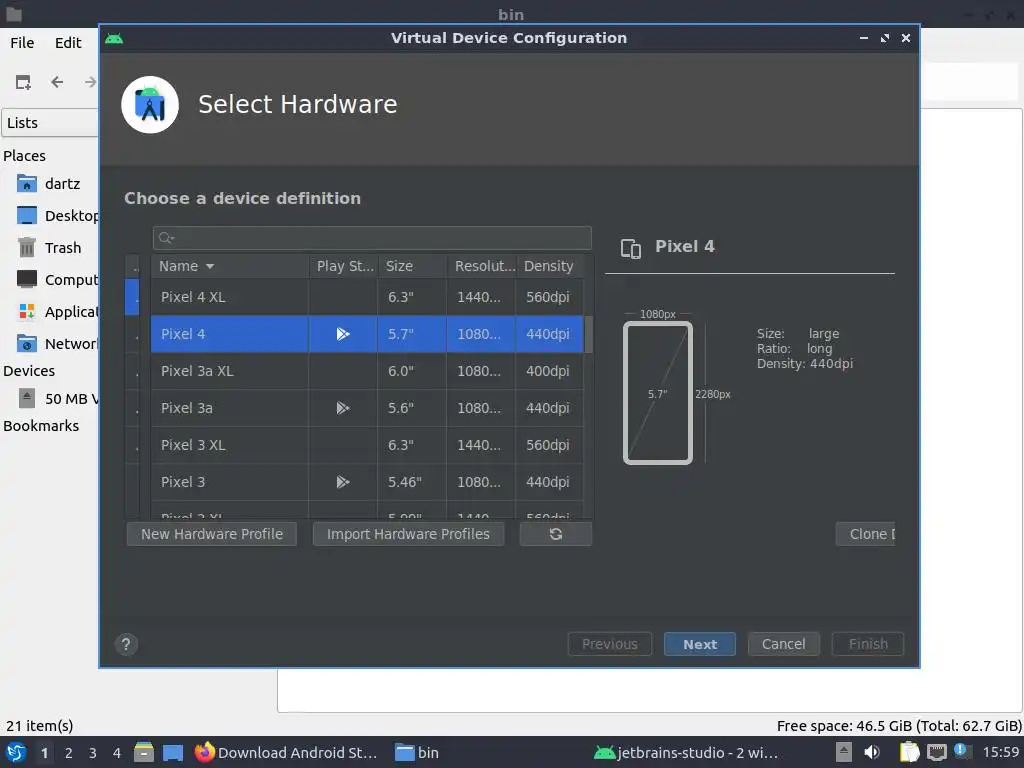
Task: Switch to workspace 3 in taskbar
Action: click(93, 753)
